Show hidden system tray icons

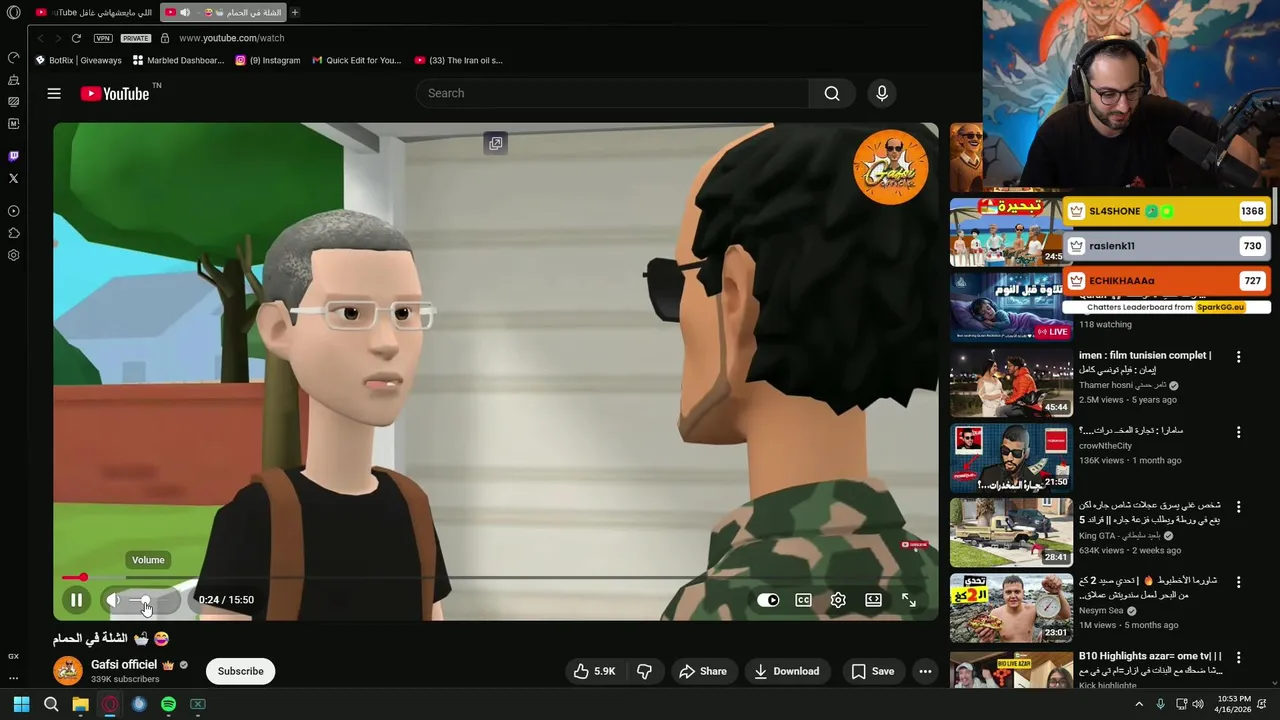coord(1139,704)
